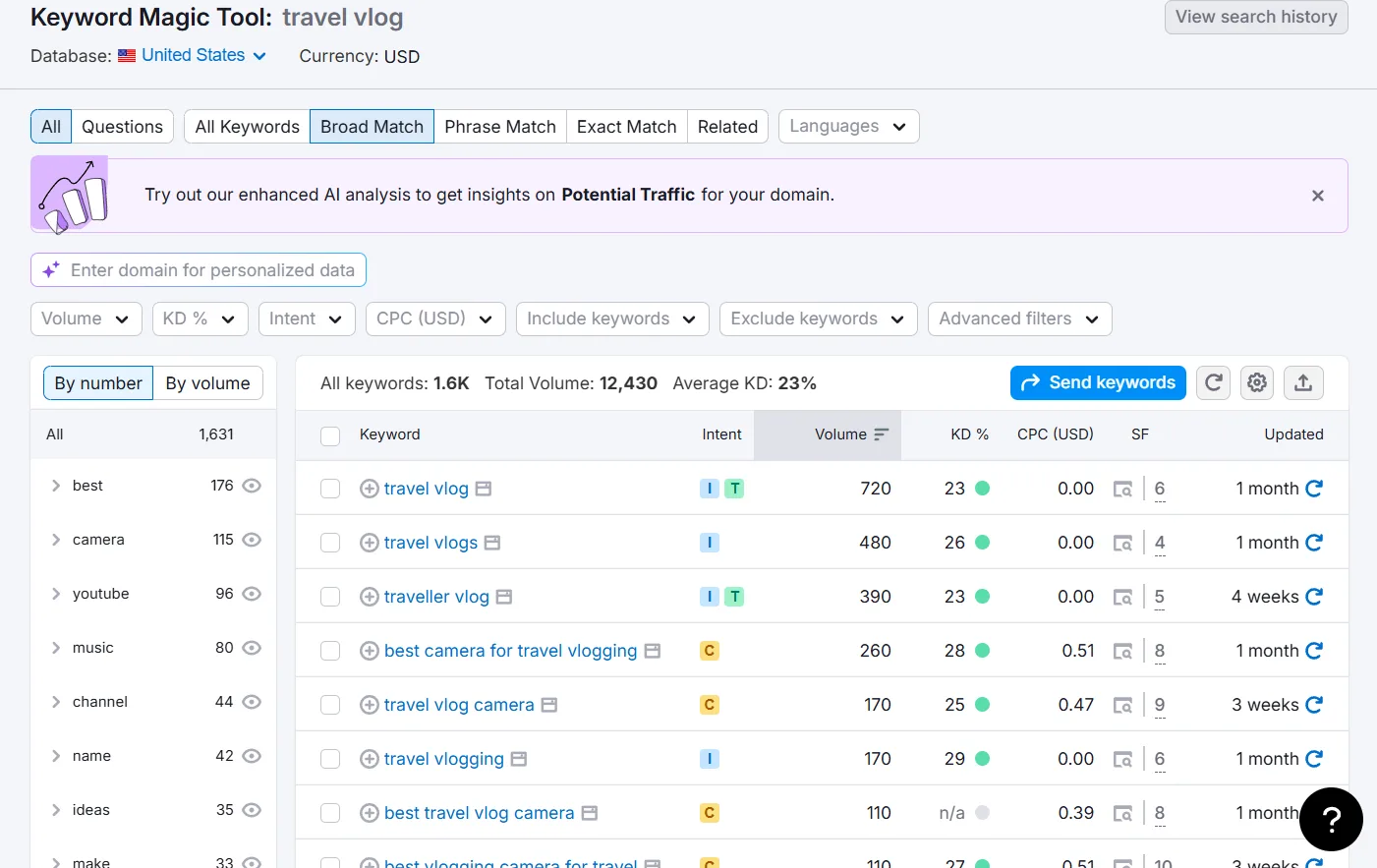Switch group sorting to By volume
The width and height of the screenshot is (1377, 868).
[x=207, y=382]
